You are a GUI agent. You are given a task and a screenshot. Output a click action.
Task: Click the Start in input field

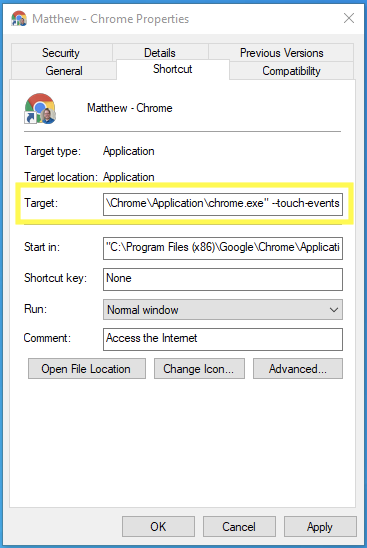(223, 248)
